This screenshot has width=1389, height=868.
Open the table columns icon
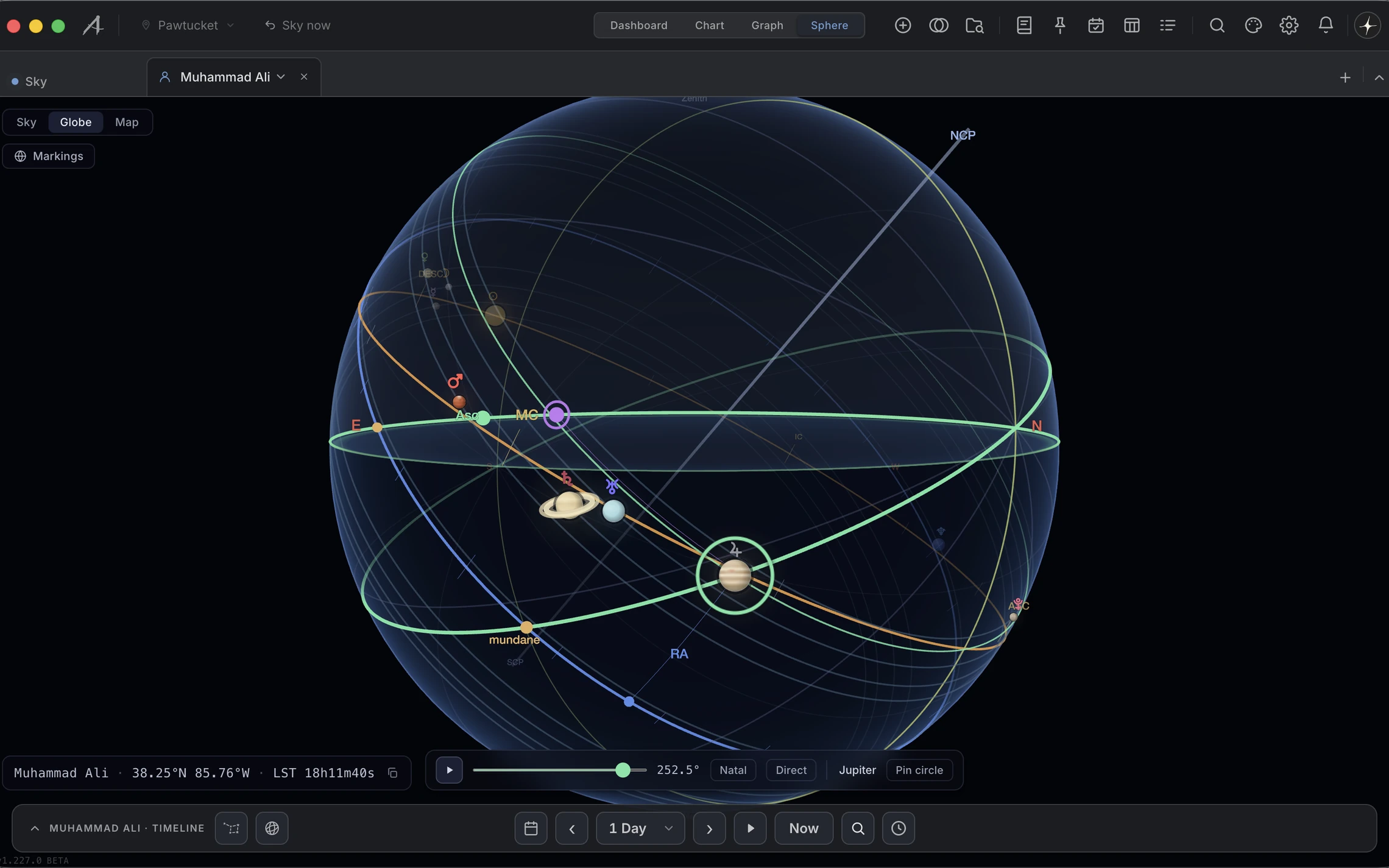(x=1132, y=25)
